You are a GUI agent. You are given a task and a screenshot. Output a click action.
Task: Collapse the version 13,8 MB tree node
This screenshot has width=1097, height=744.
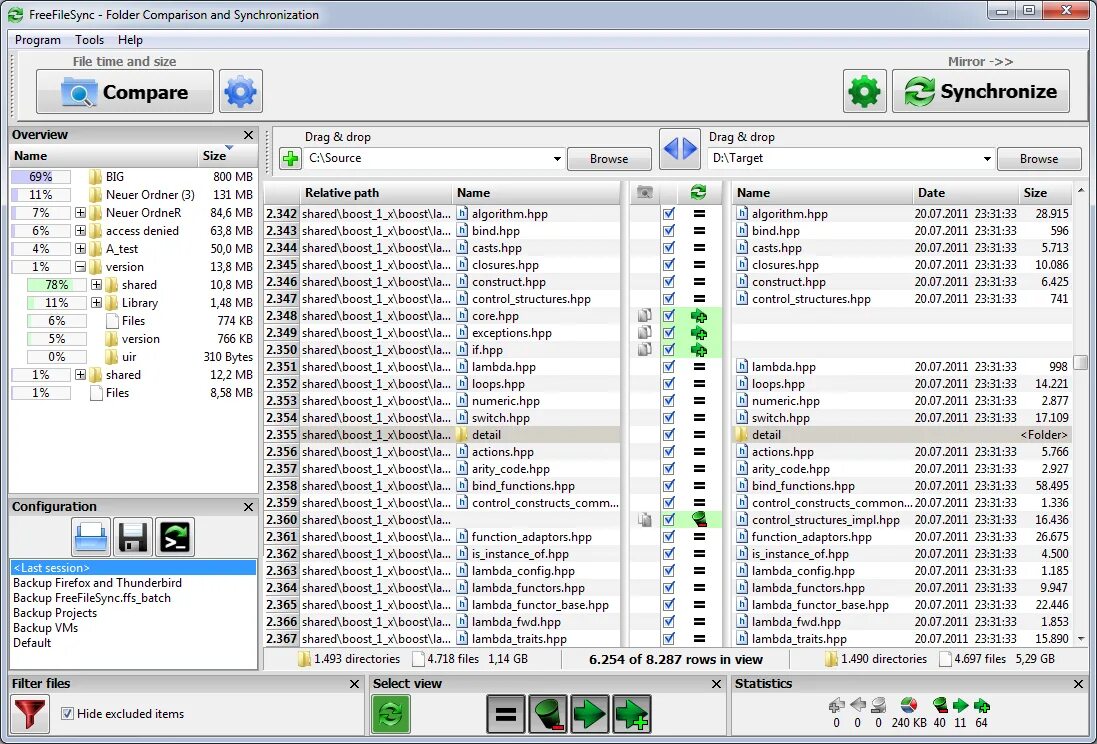(x=80, y=267)
